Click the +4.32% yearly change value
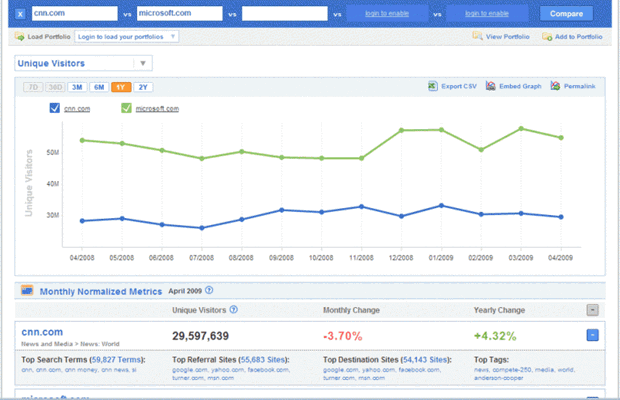 [495, 336]
